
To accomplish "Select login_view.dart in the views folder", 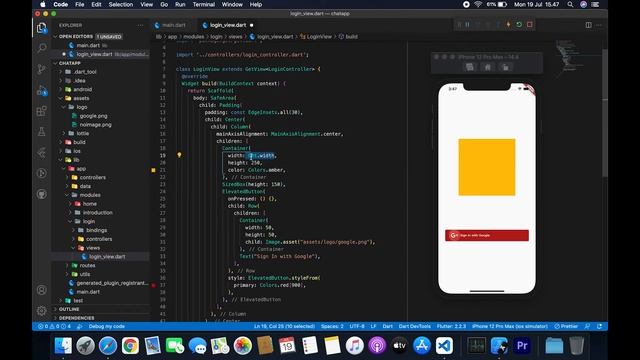I will click(107, 256).
